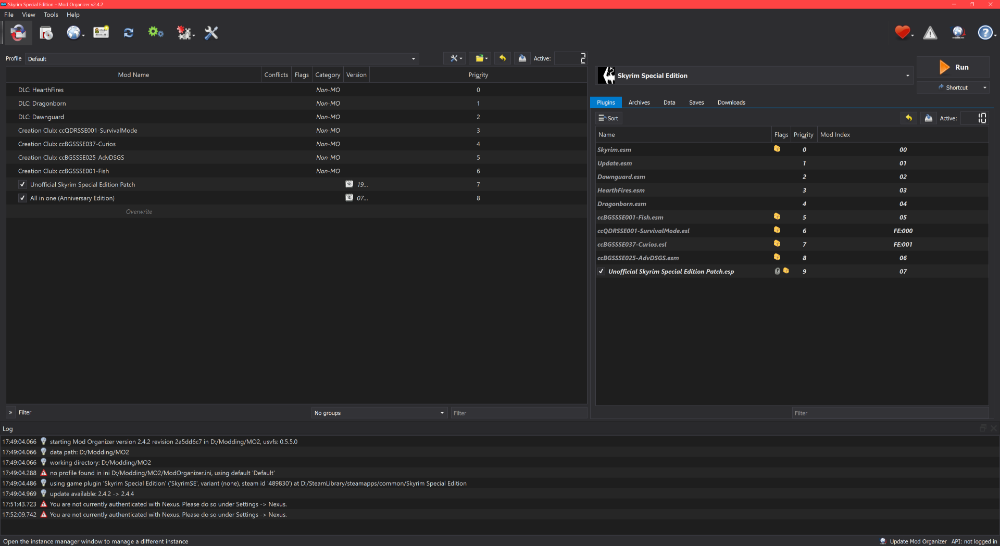Click the install mod from archive icon
1000x546 pixels.
(46, 33)
